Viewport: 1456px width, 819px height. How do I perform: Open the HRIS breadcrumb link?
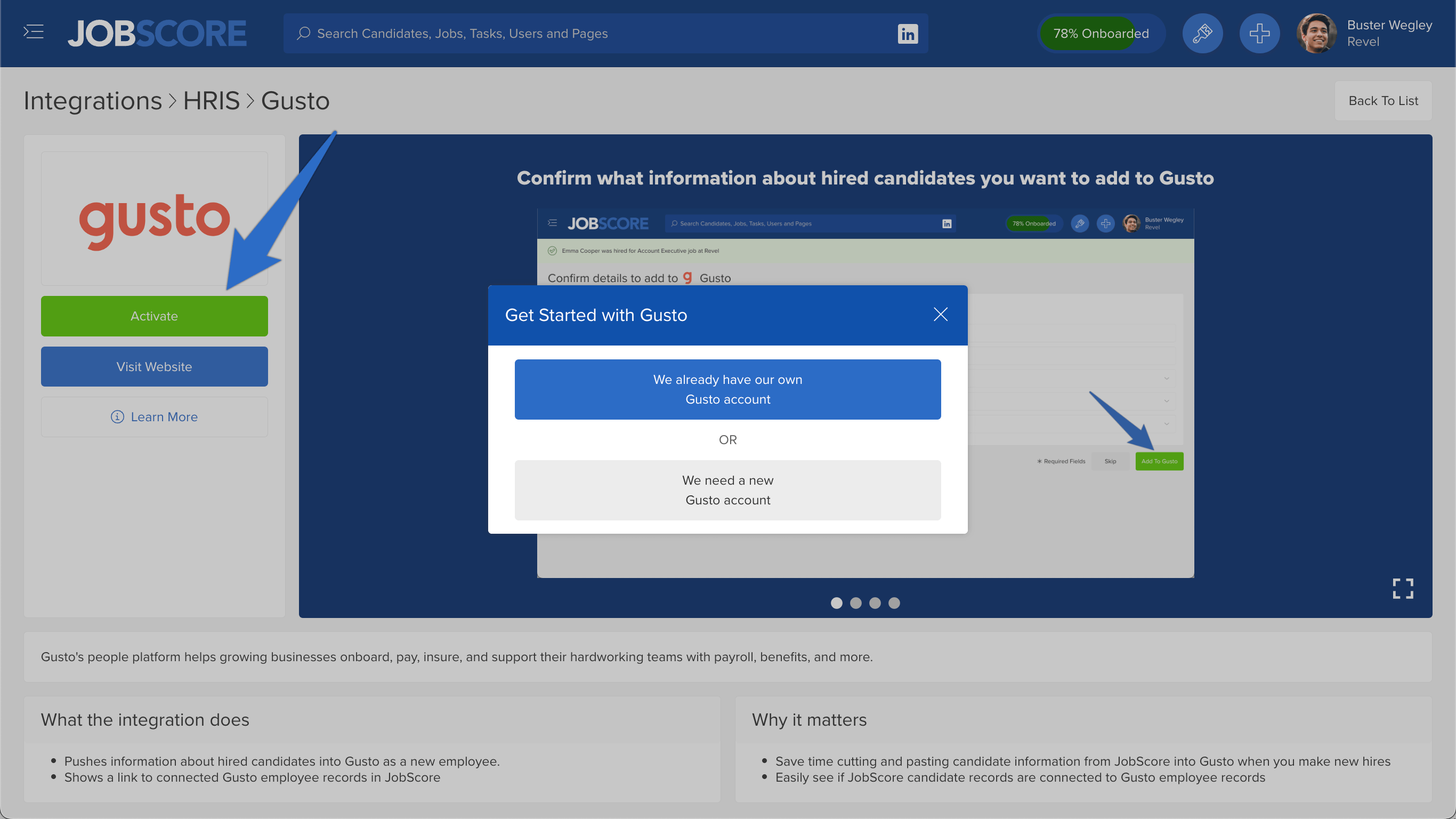(212, 101)
